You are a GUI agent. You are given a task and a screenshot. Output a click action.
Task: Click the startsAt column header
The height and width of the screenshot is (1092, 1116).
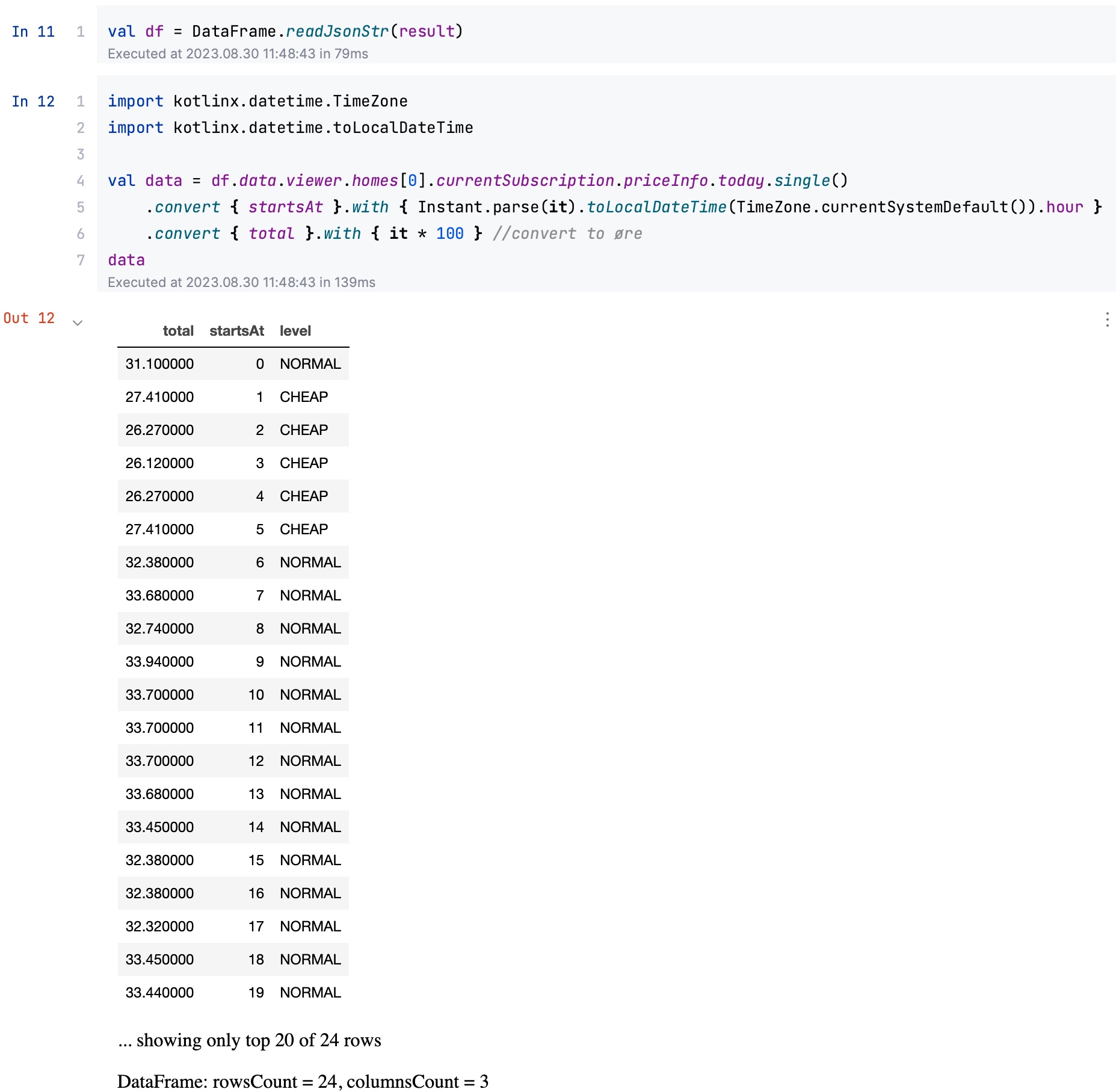(x=236, y=331)
